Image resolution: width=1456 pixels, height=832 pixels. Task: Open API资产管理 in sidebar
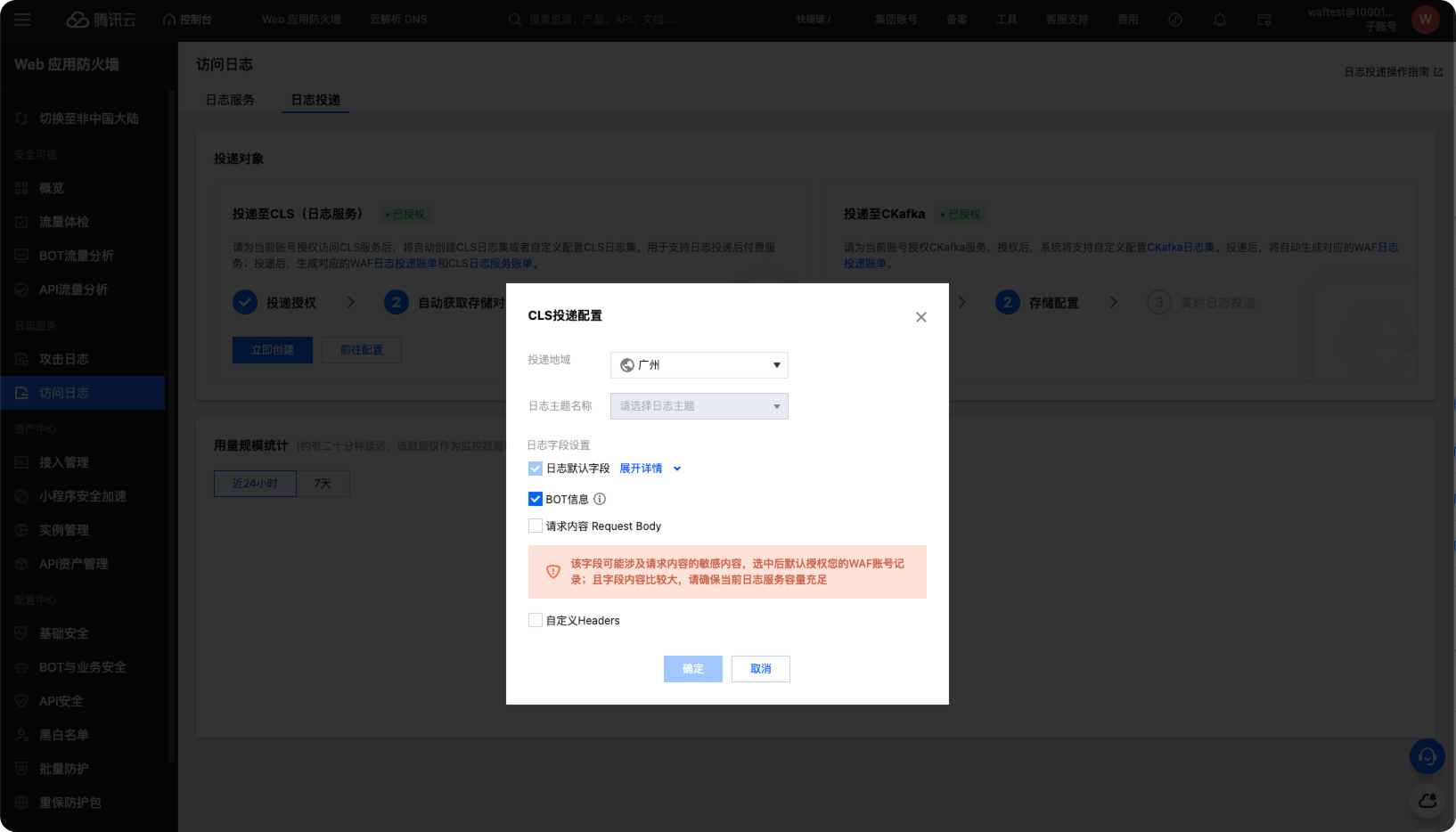[83, 564]
